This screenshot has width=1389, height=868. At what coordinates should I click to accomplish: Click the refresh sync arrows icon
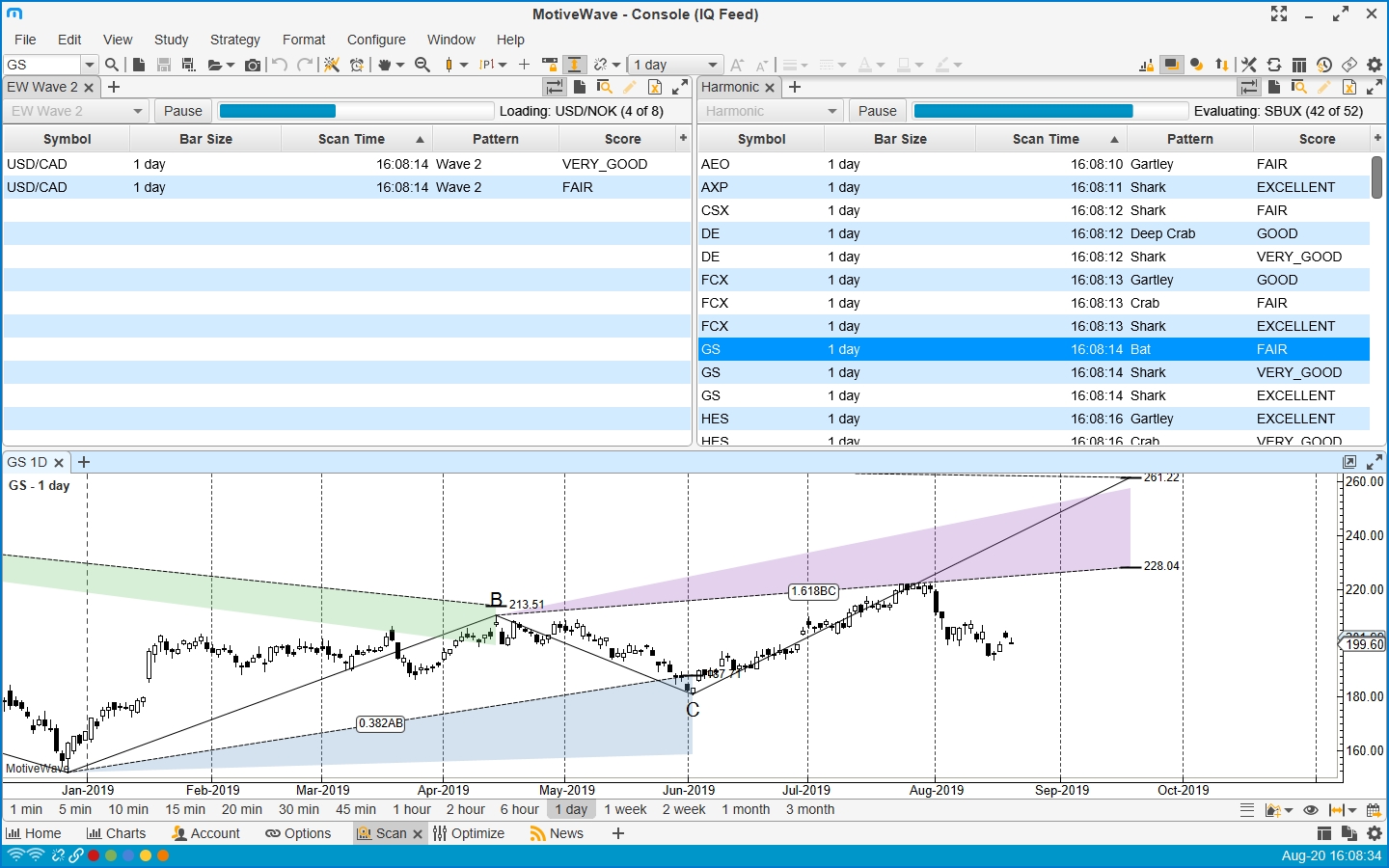[1274, 65]
